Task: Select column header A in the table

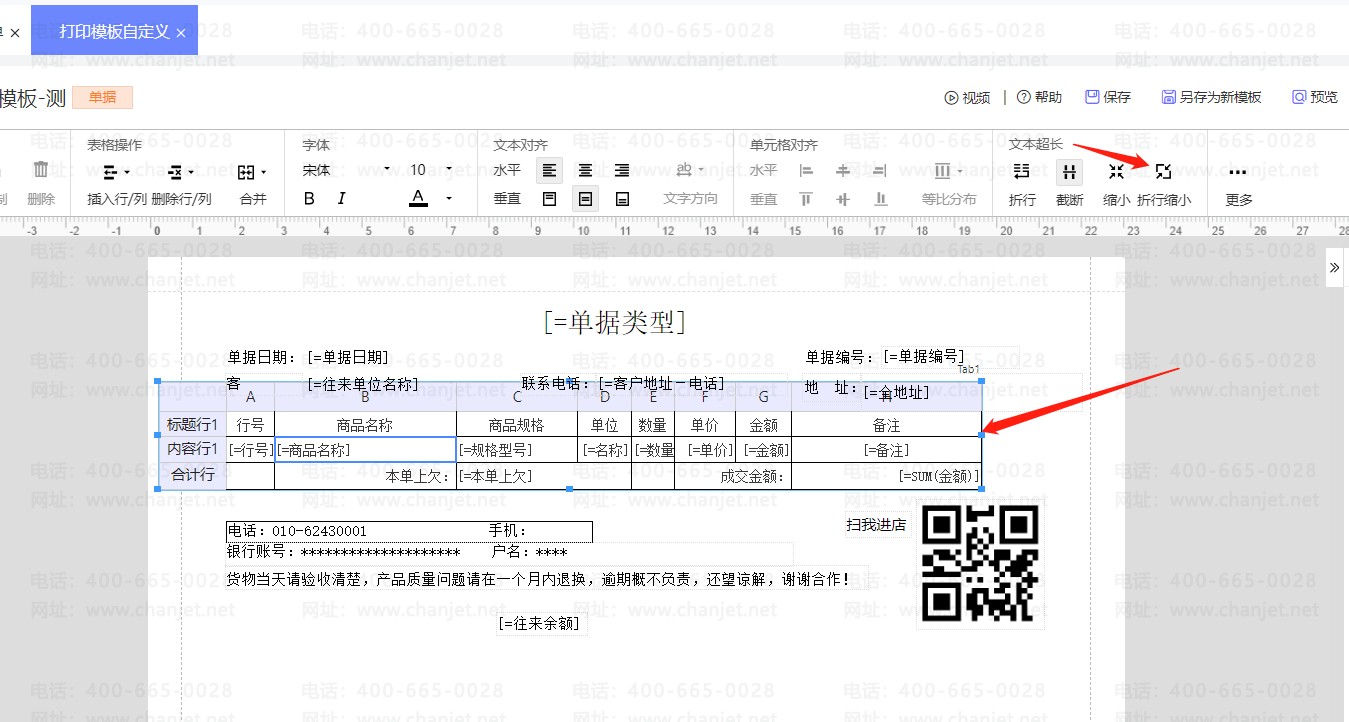Action: (x=251, y=398)
